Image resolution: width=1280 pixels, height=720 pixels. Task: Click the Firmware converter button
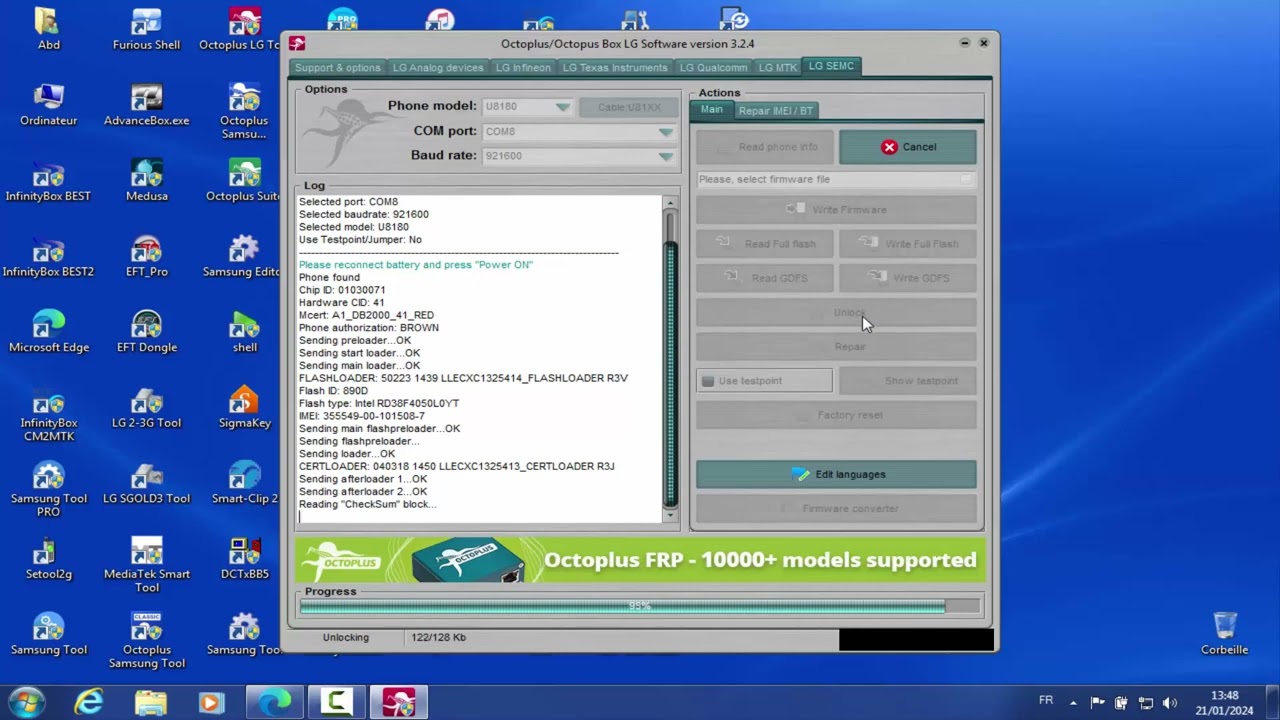[x=836, y=509]
